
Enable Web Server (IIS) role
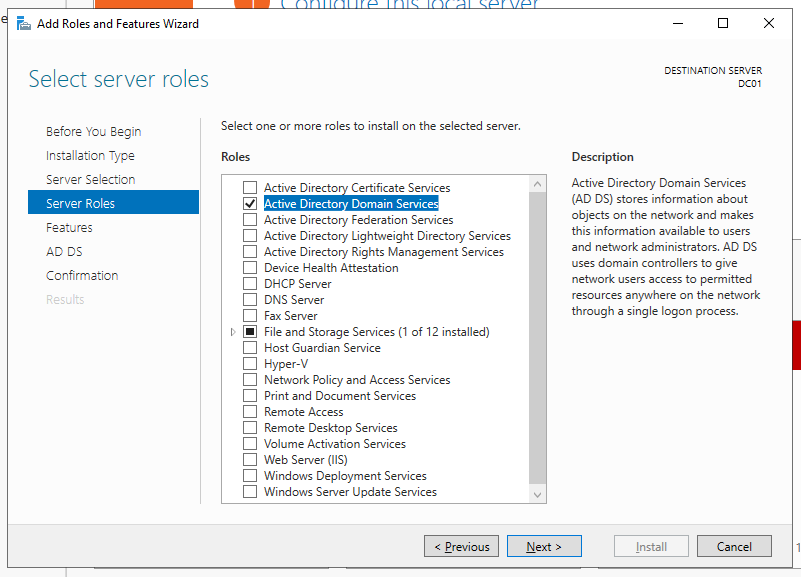click(x=250, y=460)
